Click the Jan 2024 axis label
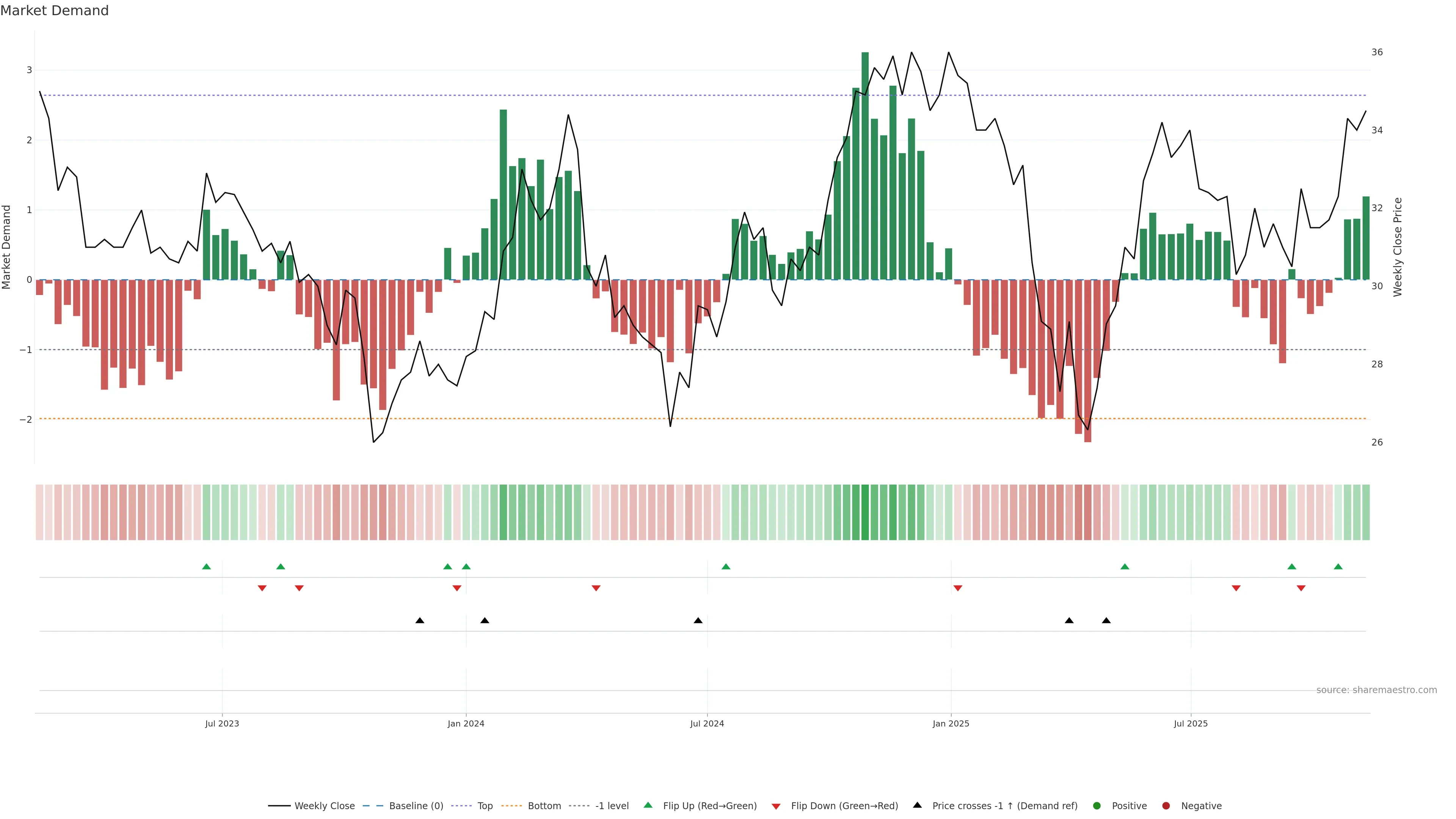 click(x=466, y=723)
